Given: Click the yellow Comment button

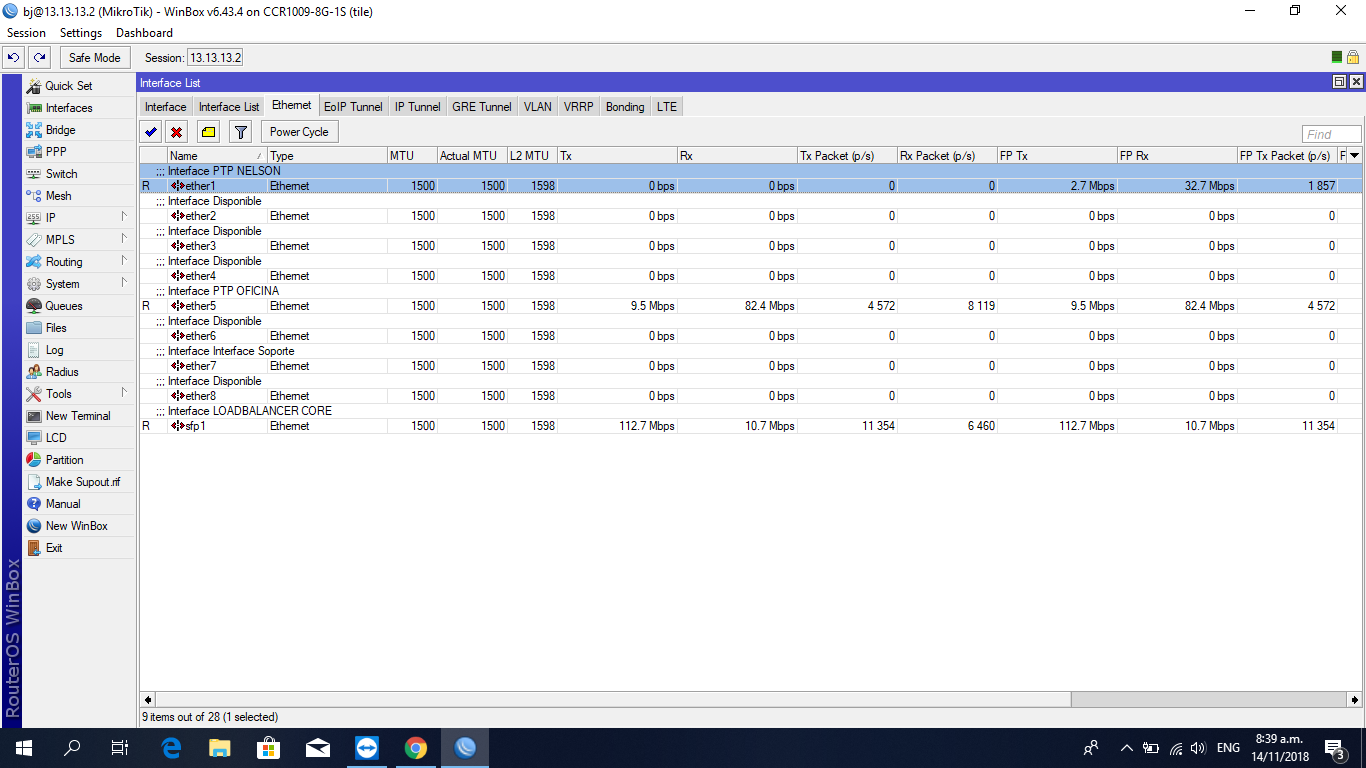Looking at the screenshot, I should pyautogui.click(x=208, y=132).
